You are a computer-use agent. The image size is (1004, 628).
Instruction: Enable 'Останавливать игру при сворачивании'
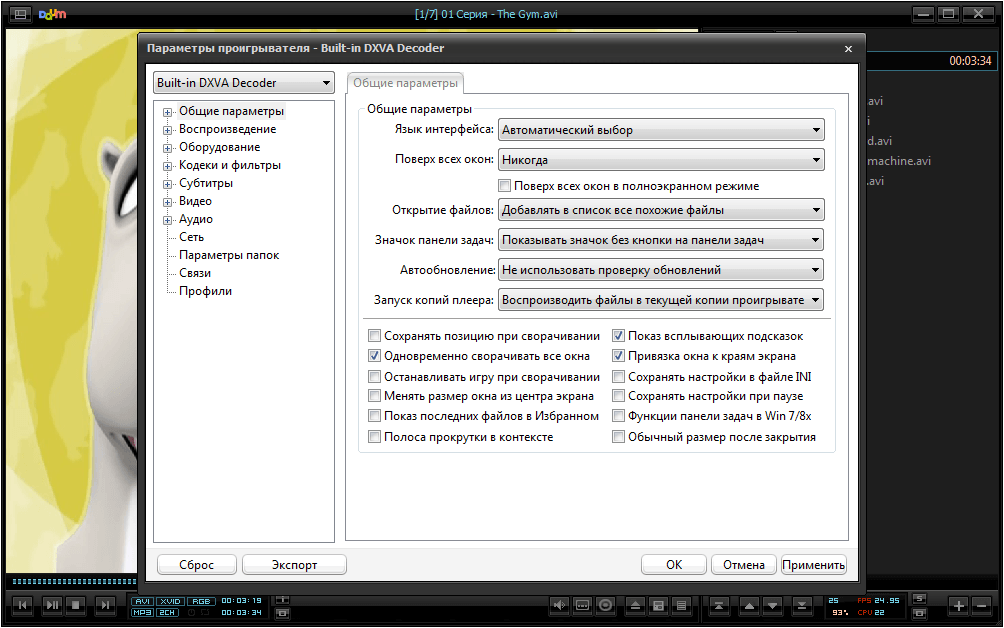tap(375, 376)
